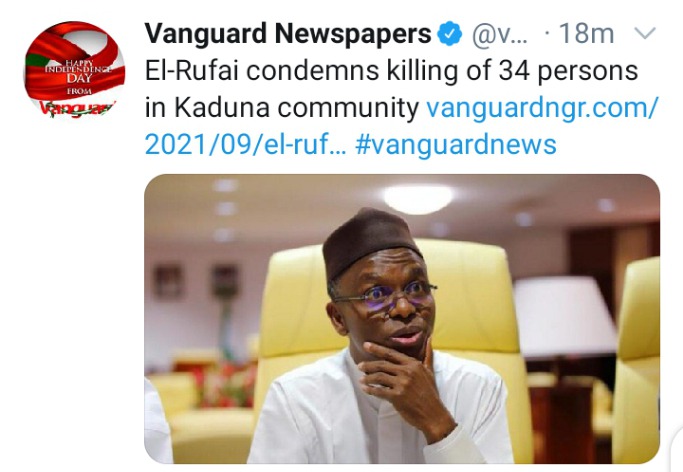Select the 'in Kaduna community' tweet text
The height and width of the screenshot is (472, 683).
281,108
